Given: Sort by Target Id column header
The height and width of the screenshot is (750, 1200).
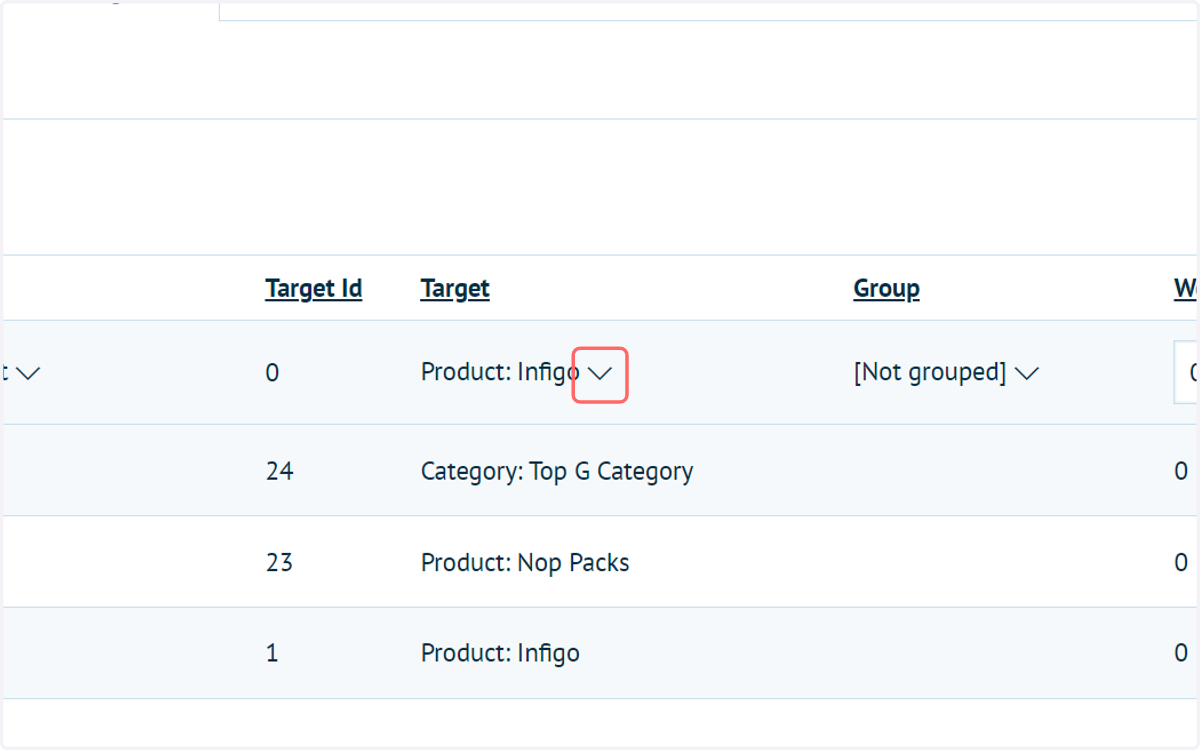Looking at the screenshot, I should [314, 289].
